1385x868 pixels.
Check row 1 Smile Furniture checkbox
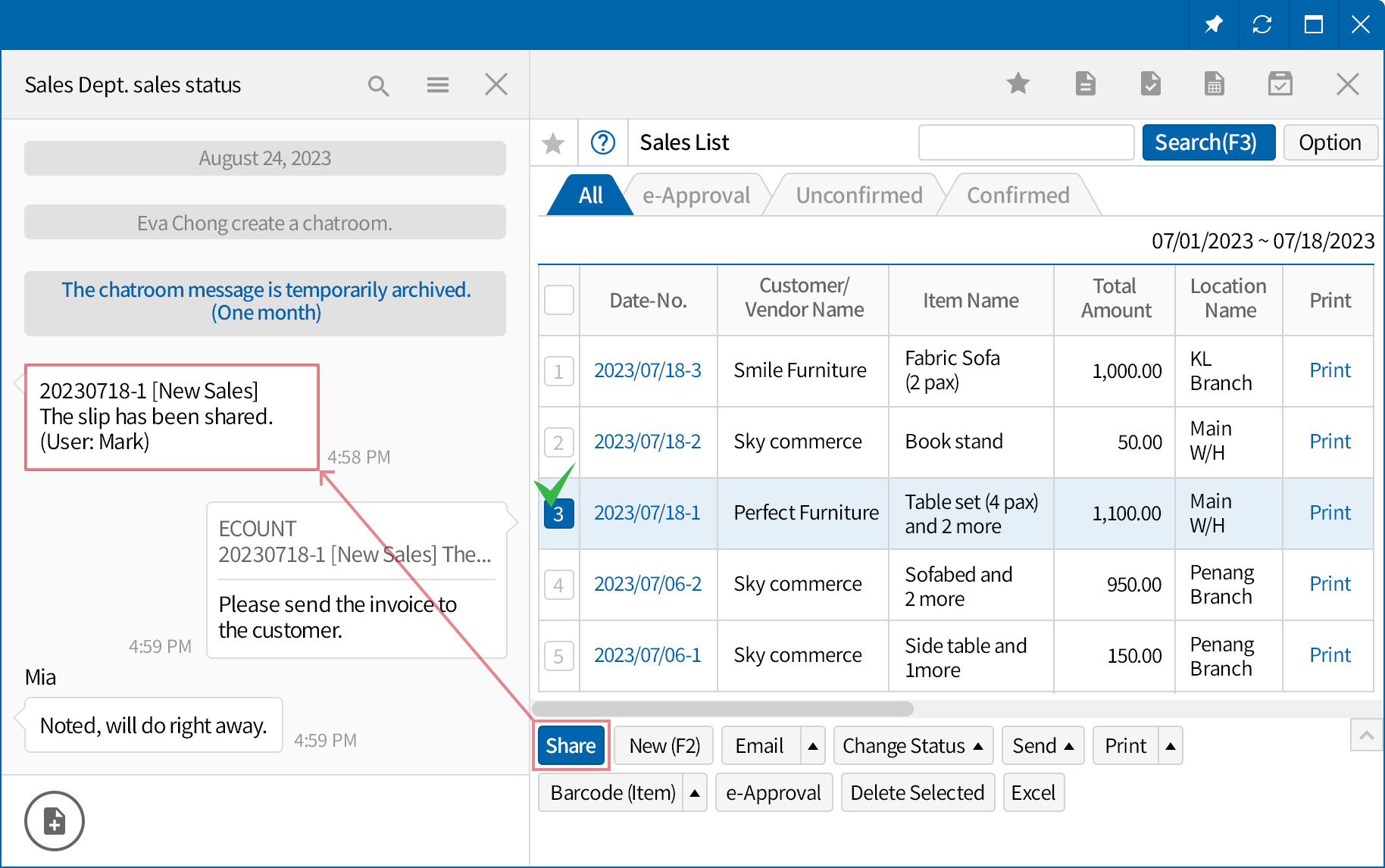click(558, 371)
